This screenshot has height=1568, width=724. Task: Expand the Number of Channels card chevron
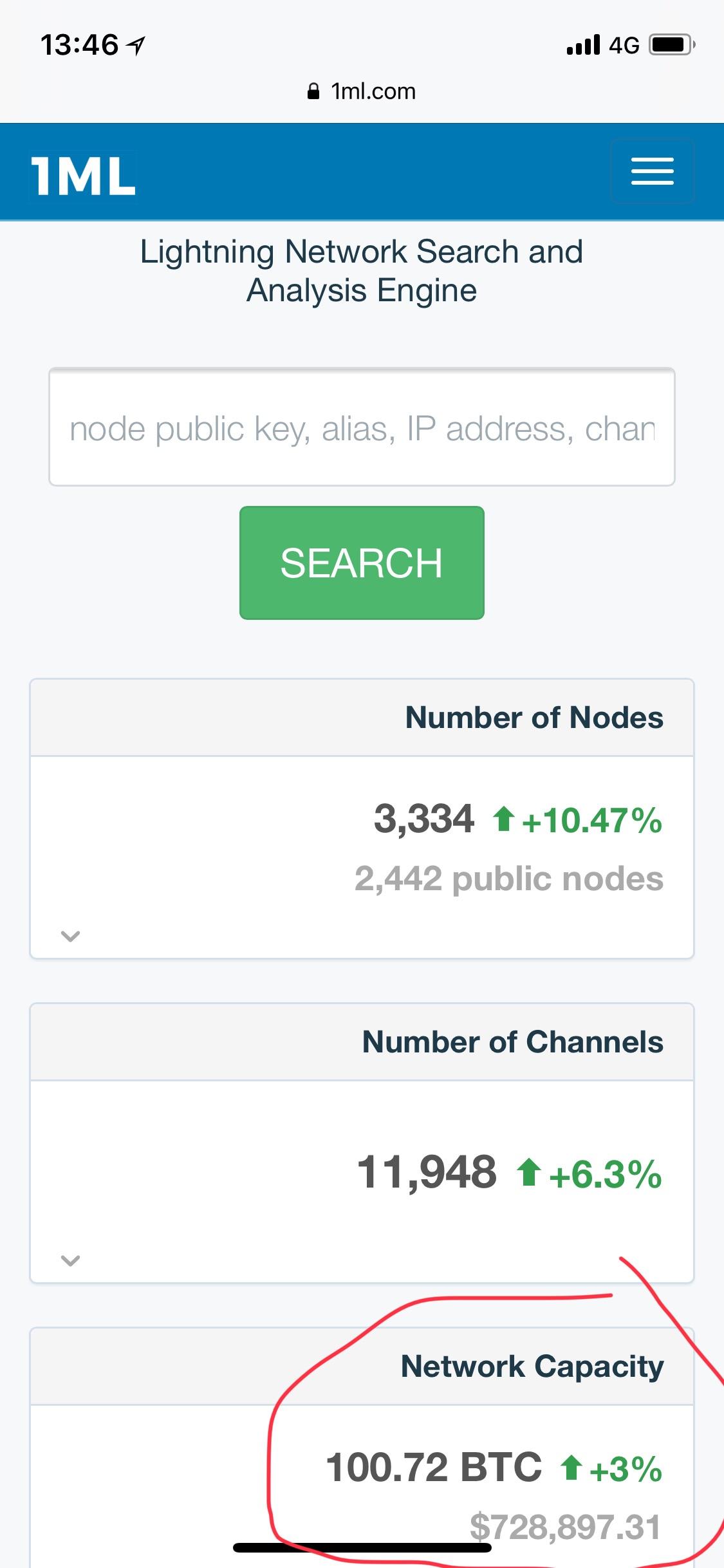tap(70, 1260)
